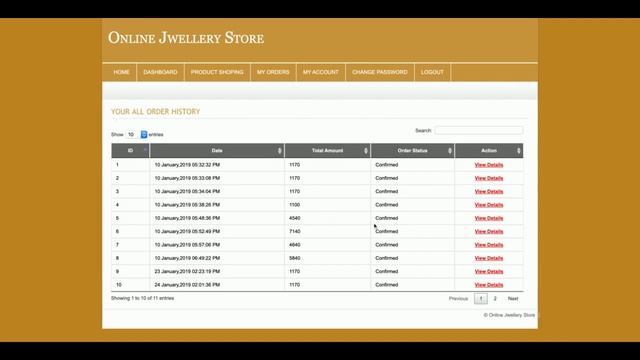
Task: Select MY ORDERS in navigation bar
Action: click(x=273, y=72)
